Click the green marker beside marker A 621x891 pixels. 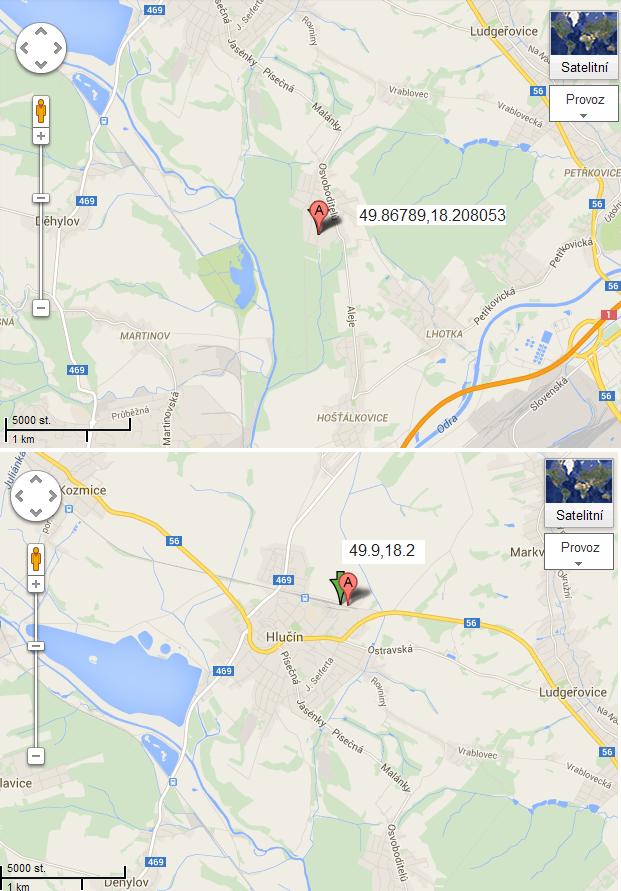point(337,588)
